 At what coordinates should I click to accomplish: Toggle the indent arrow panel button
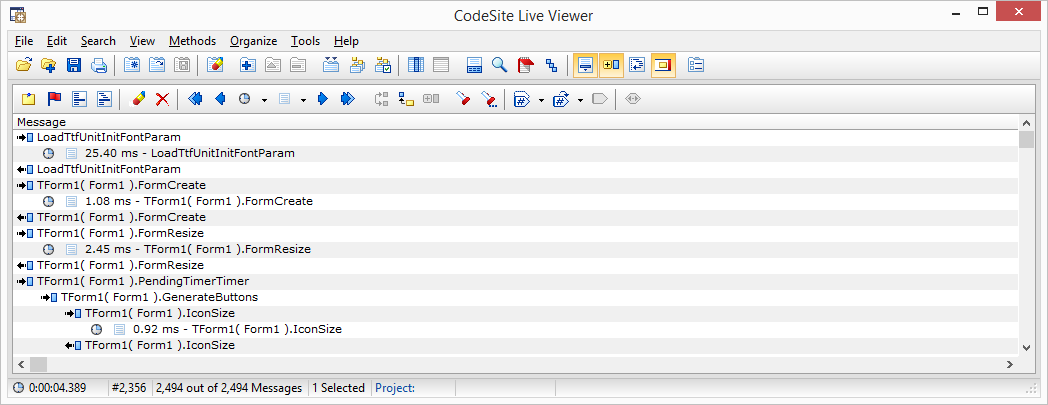637,65
